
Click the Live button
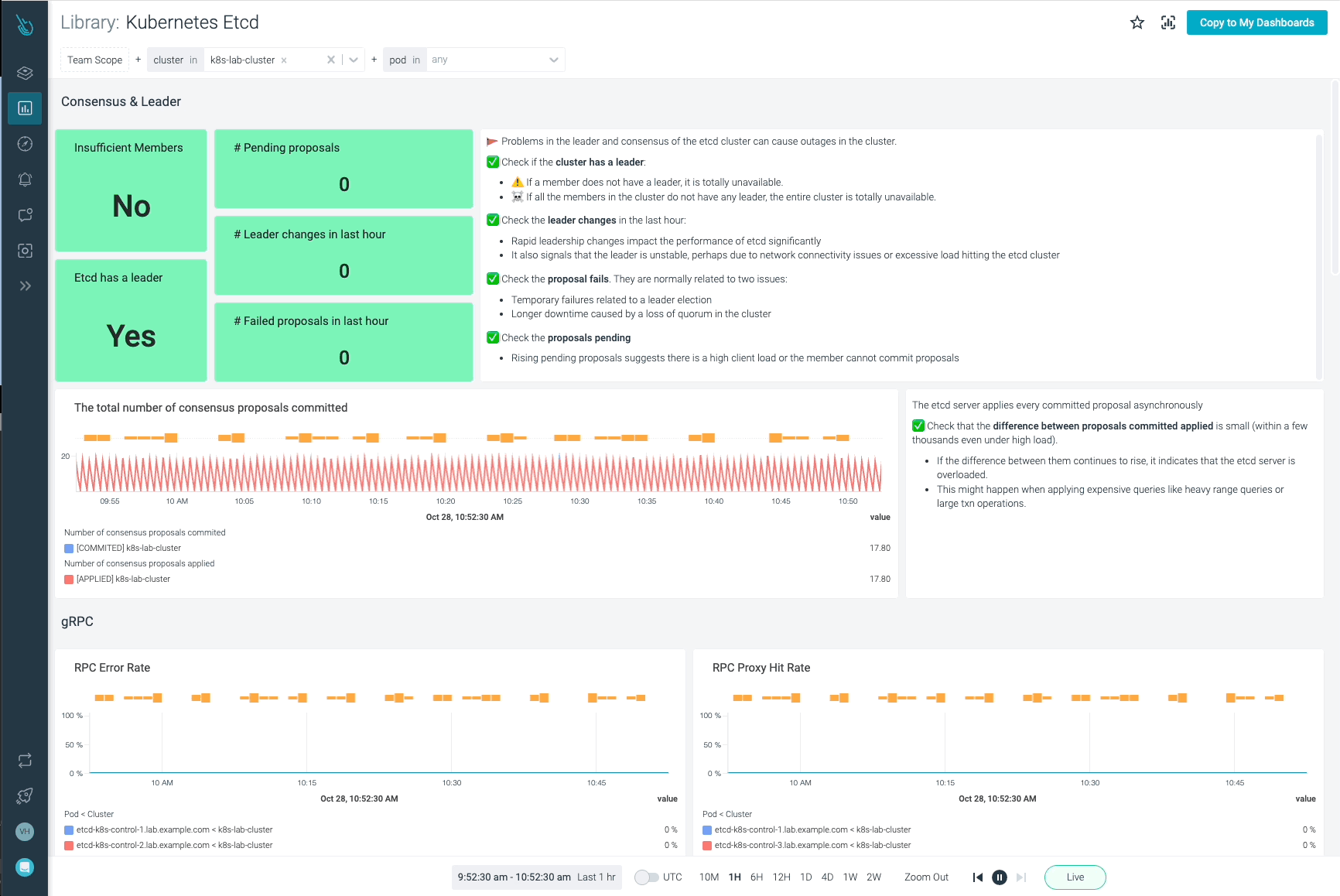(1075, 877)
